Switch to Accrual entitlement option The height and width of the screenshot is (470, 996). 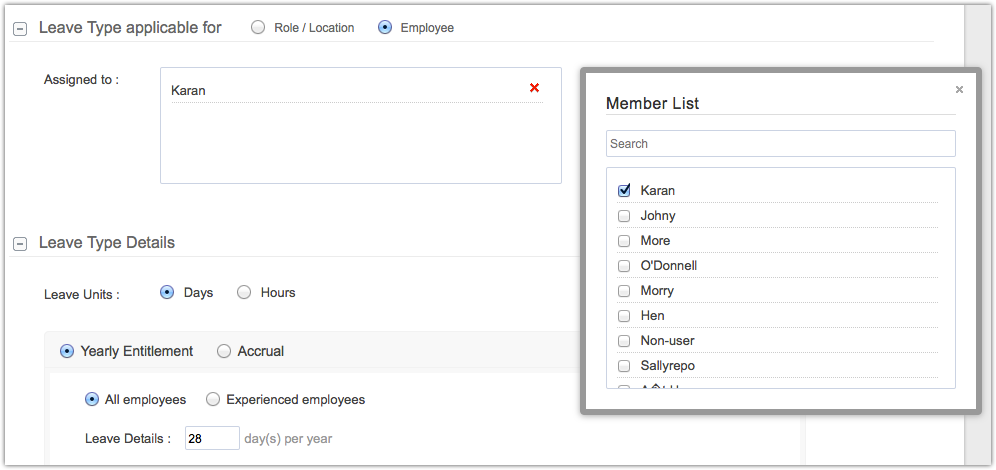(224, 351)
